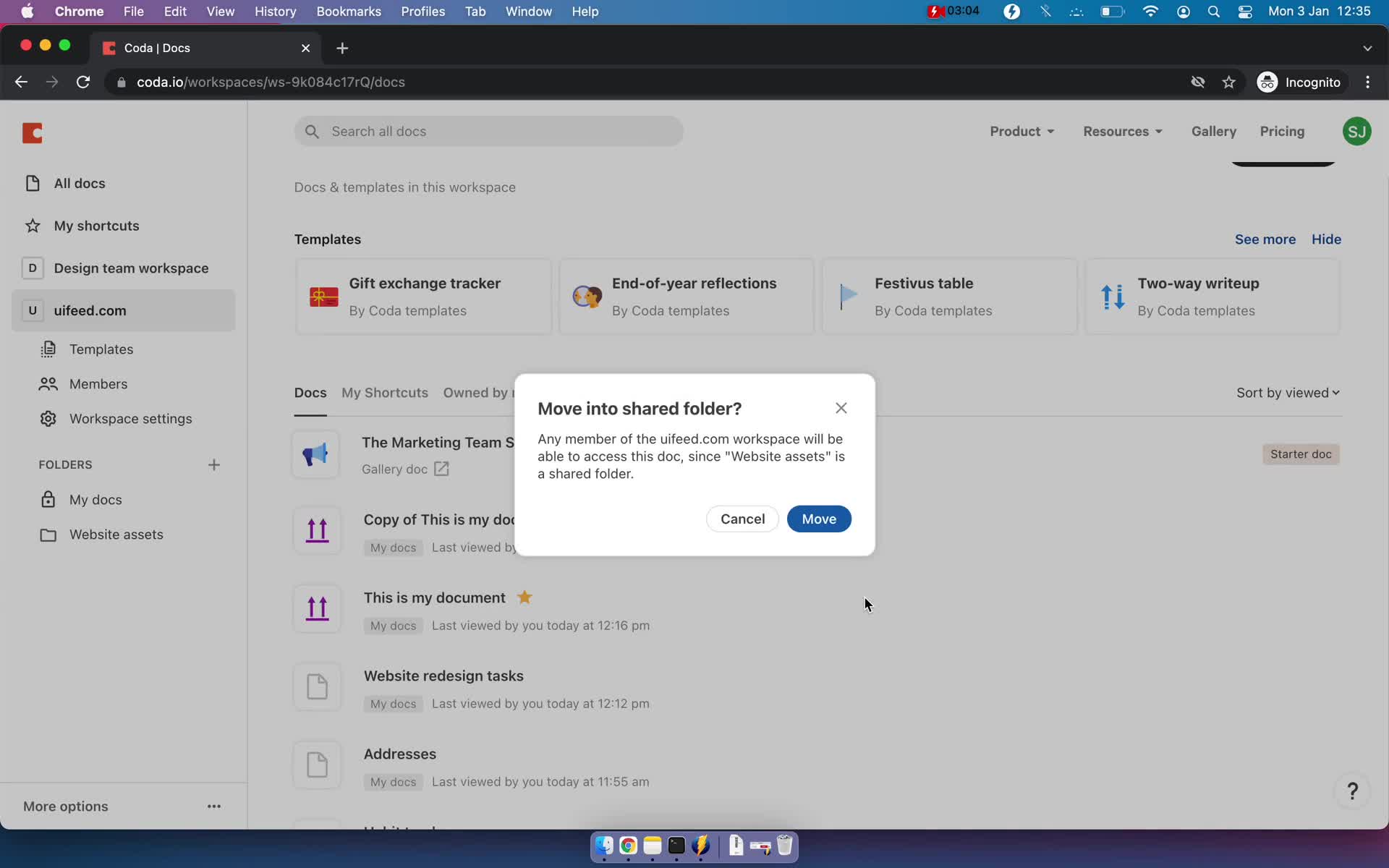Open the SJ user avatar menu
This screenshot has width=1389, height=868.
(1356, 132)
